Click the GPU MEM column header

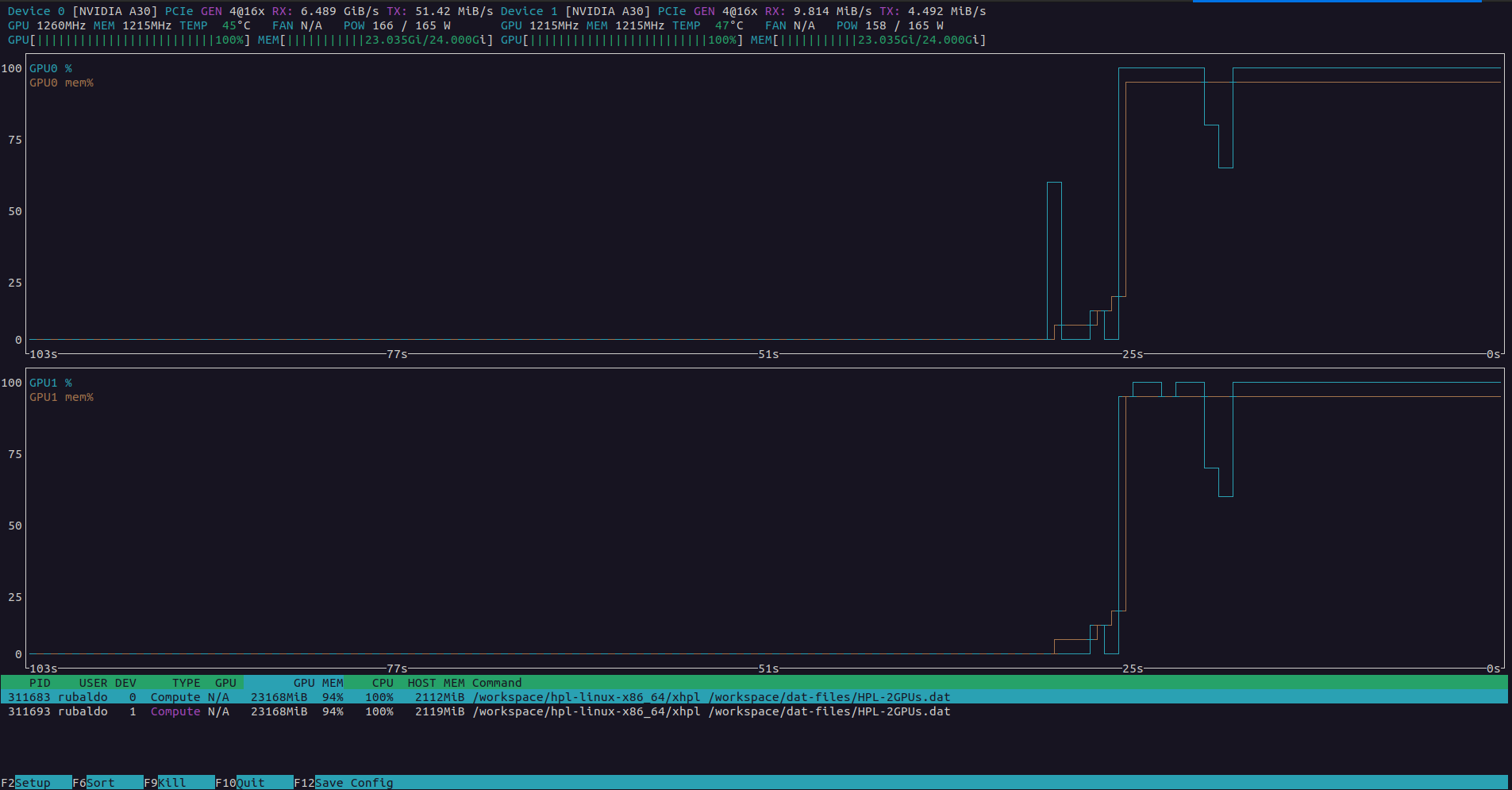pyautogui.click(x=318, y=683)
